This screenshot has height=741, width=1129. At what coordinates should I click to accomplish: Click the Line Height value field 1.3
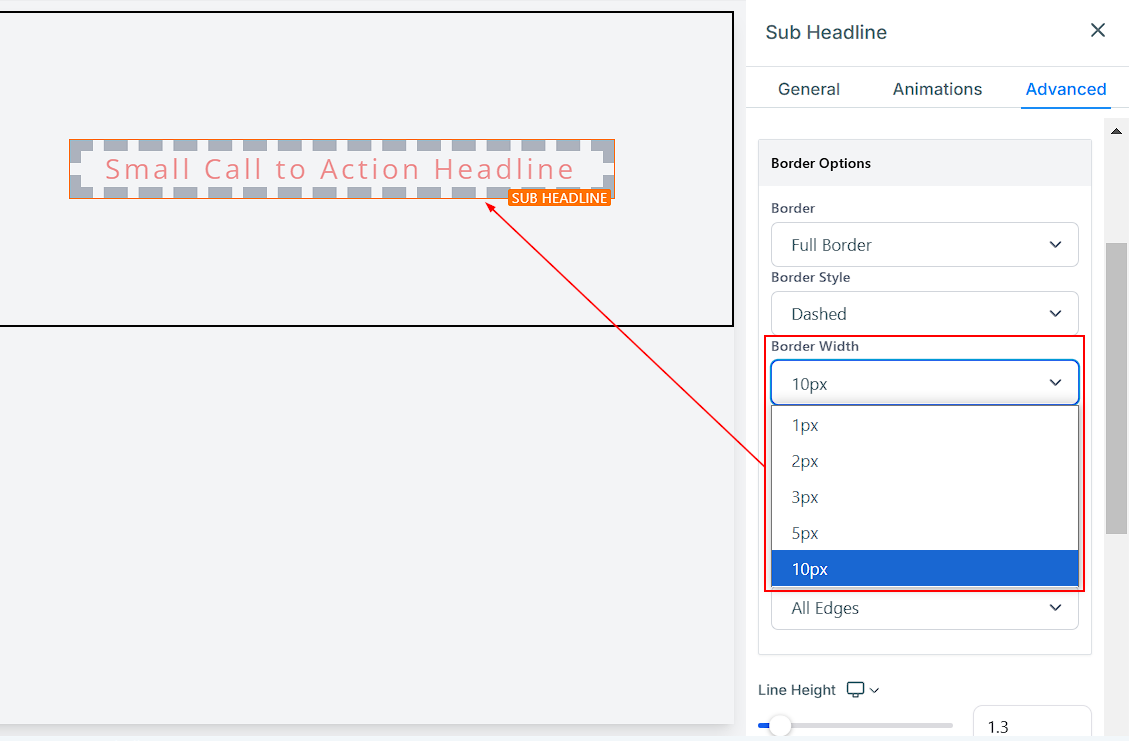coord(1032,724)
